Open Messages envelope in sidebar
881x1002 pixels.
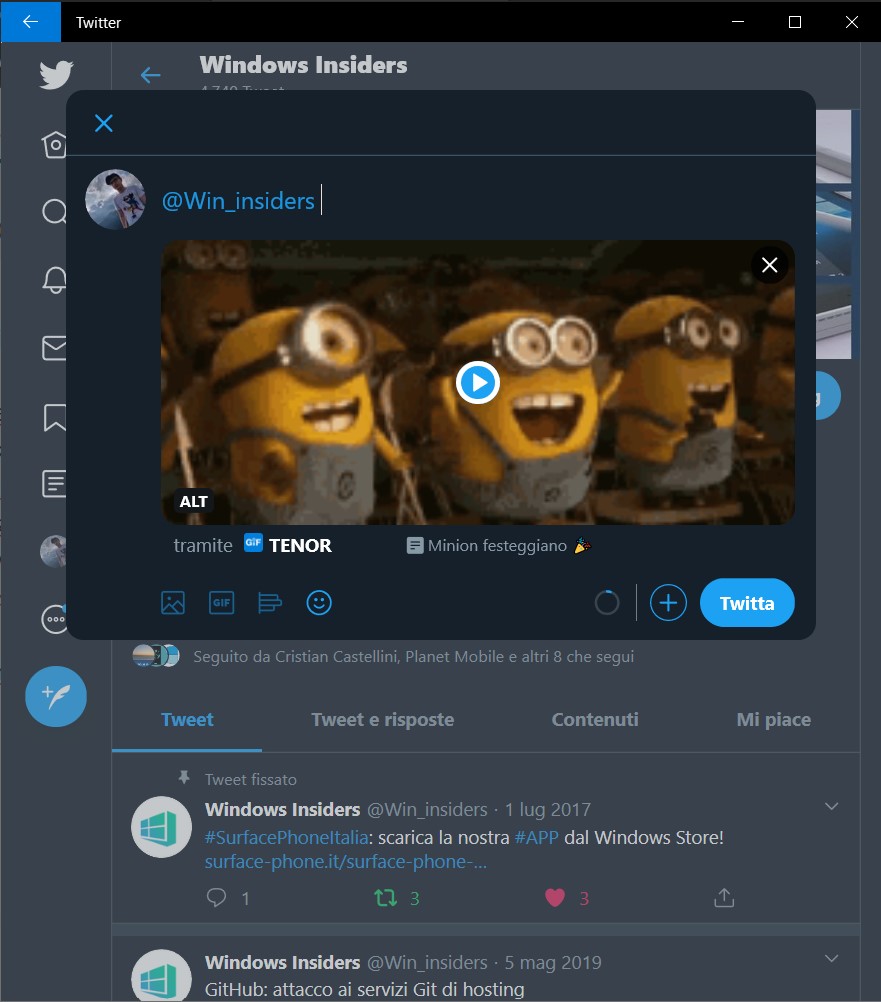54,348
